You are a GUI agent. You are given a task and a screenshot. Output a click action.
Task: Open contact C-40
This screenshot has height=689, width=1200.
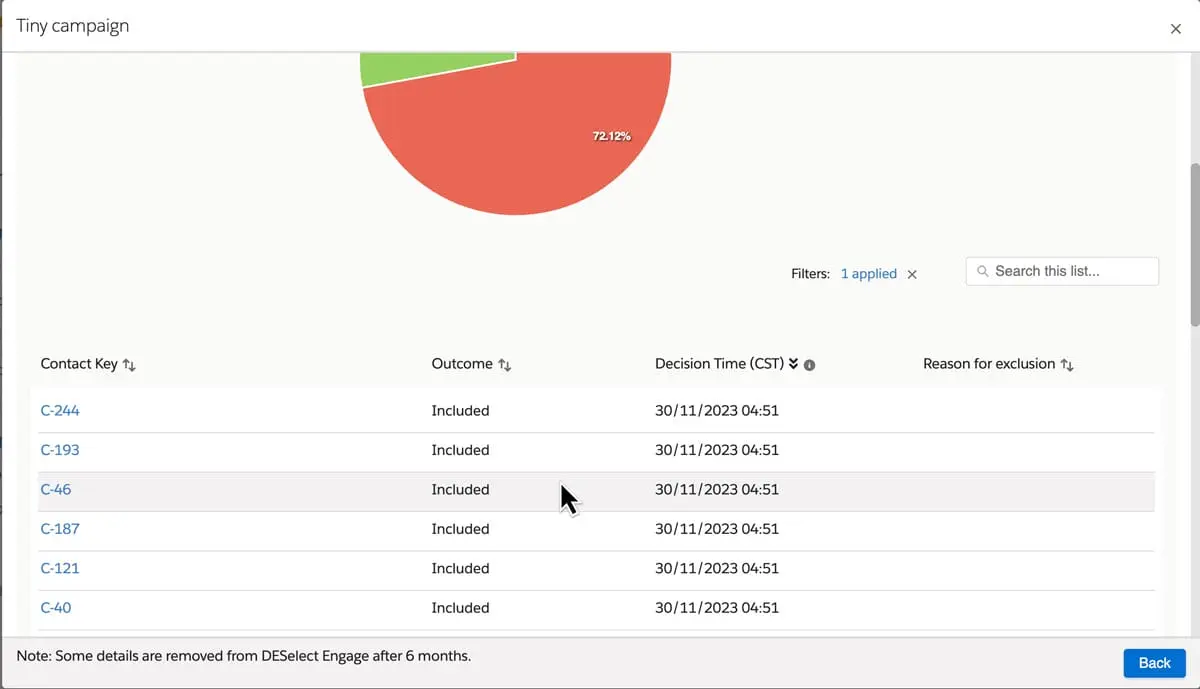(x=56, y=608)
